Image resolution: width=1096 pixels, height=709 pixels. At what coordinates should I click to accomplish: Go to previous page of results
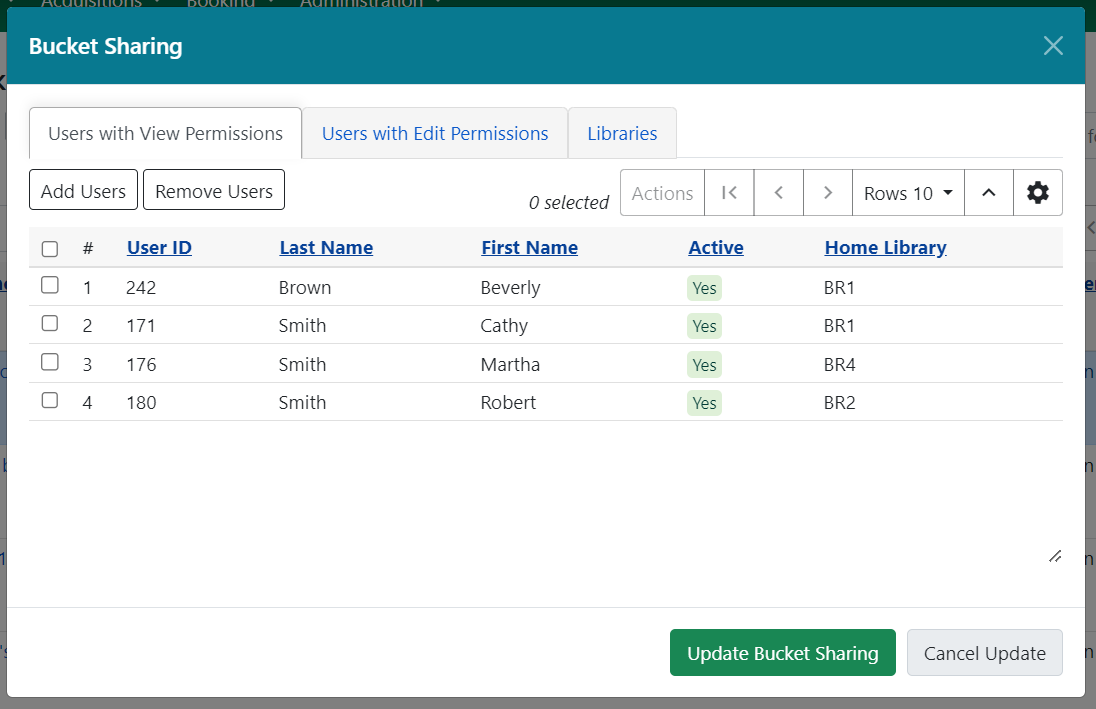click(x=778, y=193)
